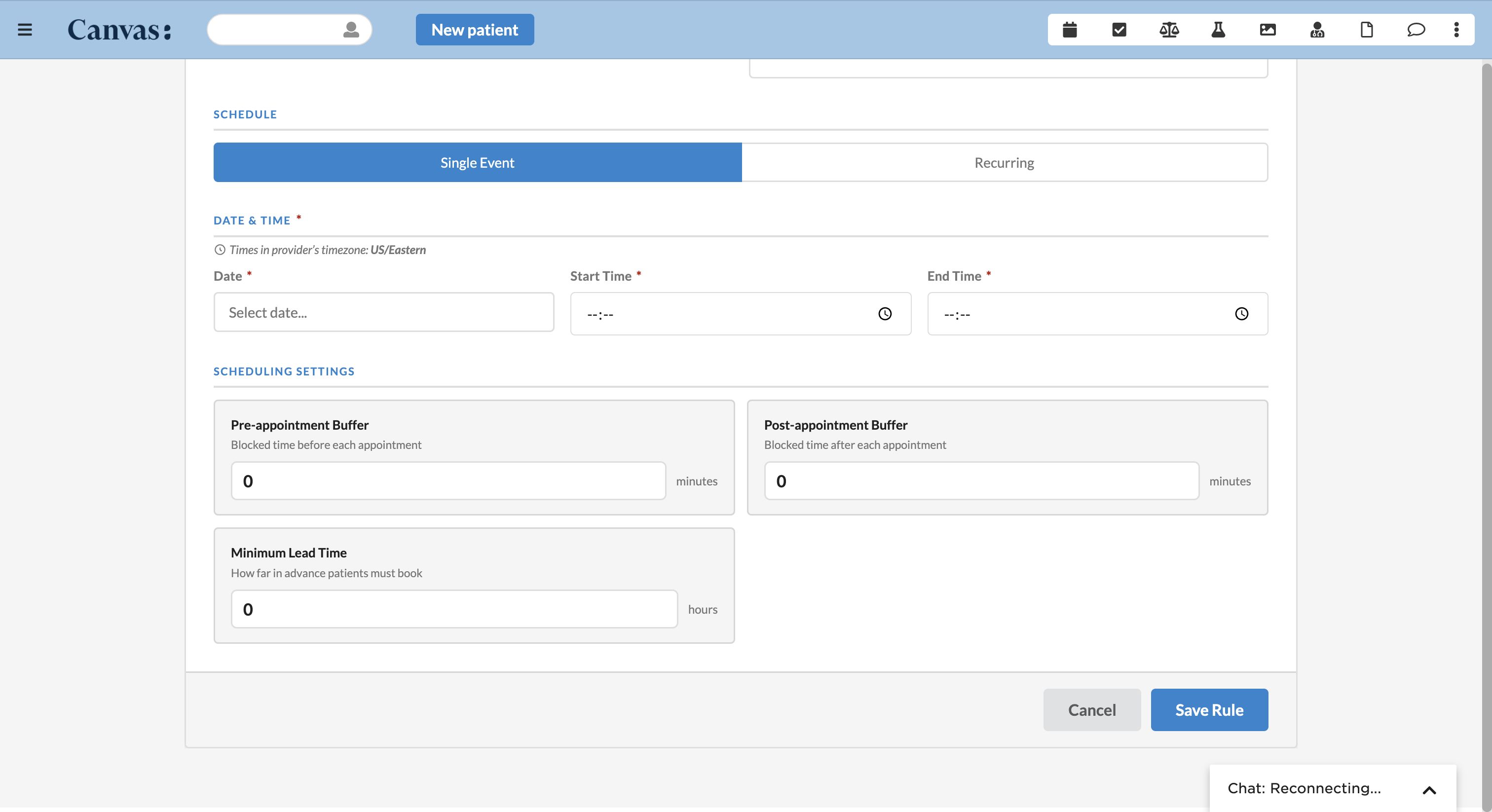Open the balance scale icon
This screenshot has height=812, width=1492.
pos(1169,30)
